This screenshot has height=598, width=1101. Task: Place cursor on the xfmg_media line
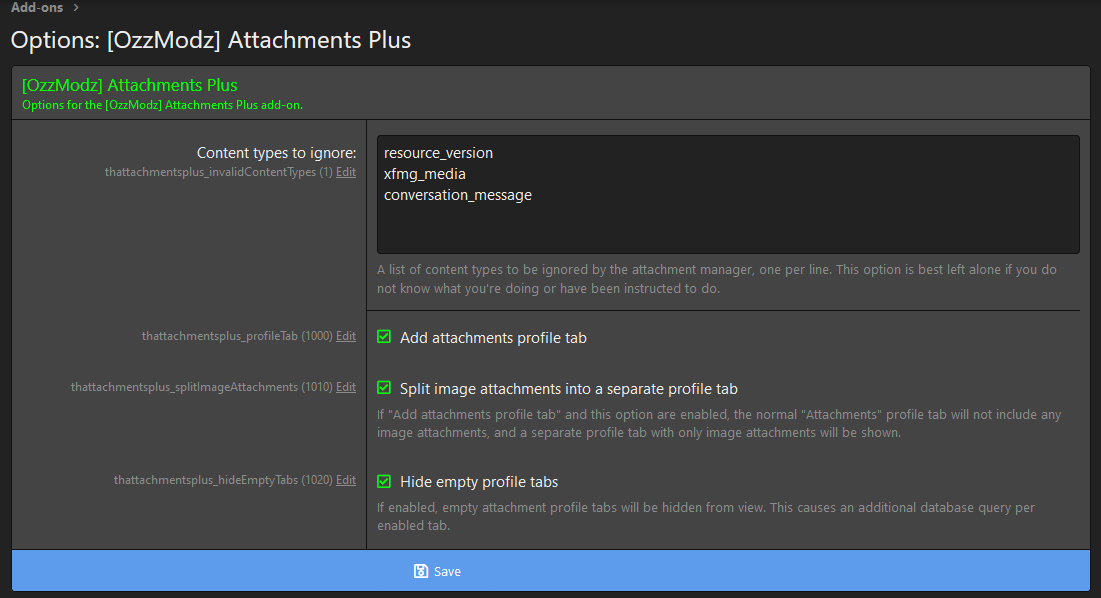(x=425, y=174)
